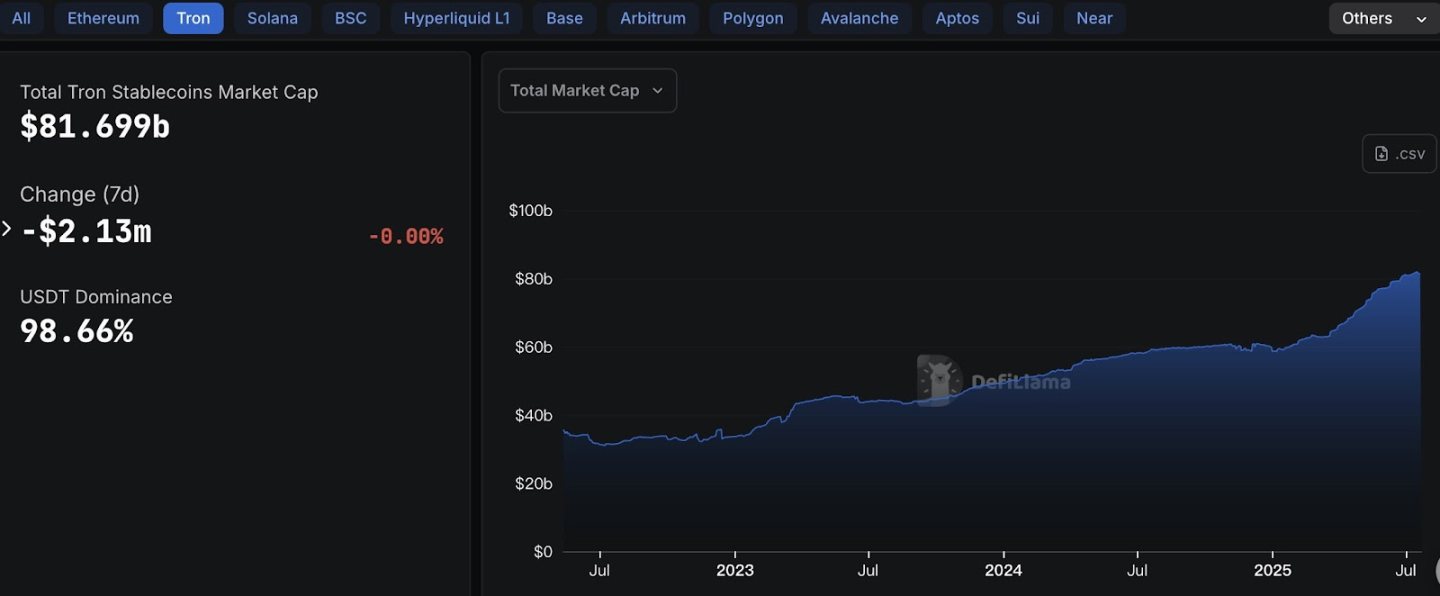Click the chart peak near Jul 2025
The width and height of the screenshot is (1440, 596).
click(x=1416, y=272)
